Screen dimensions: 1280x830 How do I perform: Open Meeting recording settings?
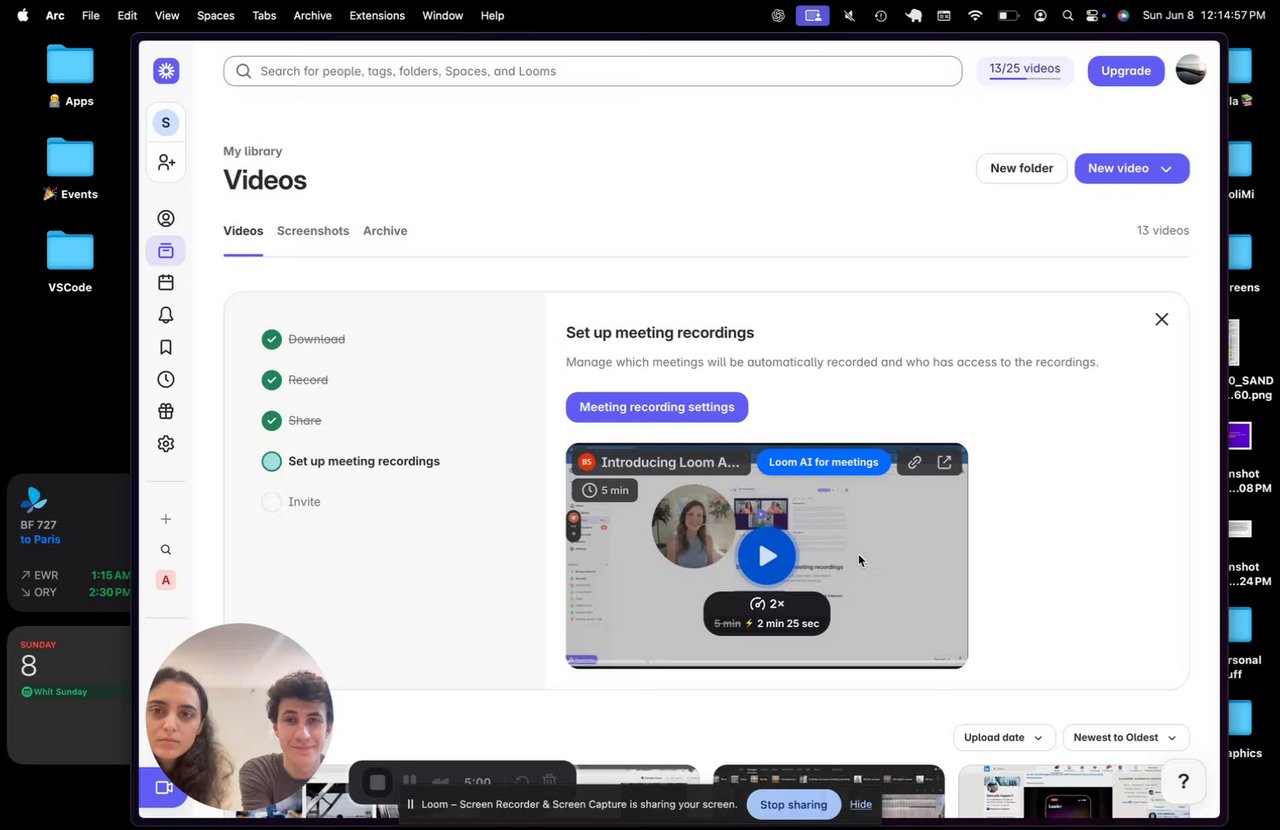[x=657, y=407]
